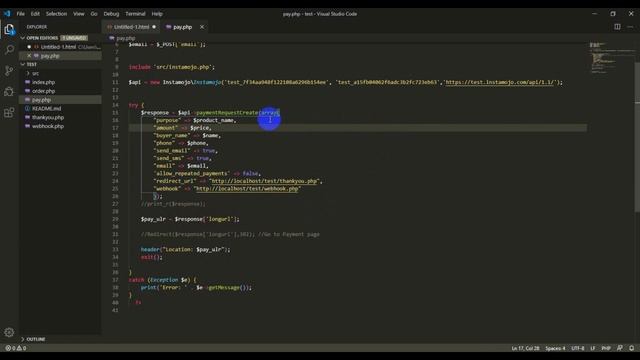Click the unsaved badge in Open Editors
The width and height of the screenshot is (640, 360).
tap(74, 38)
